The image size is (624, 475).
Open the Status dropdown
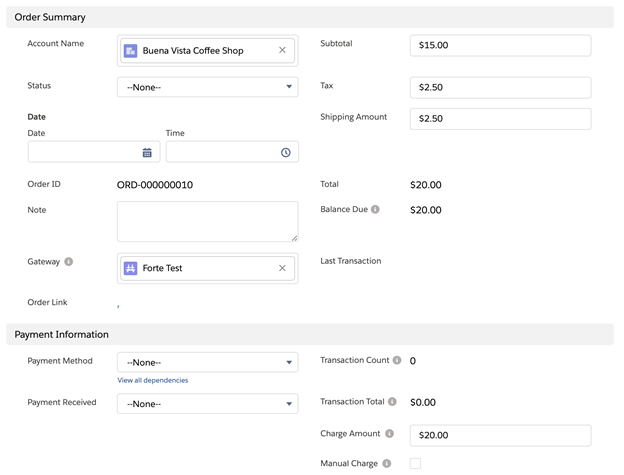(207, 87)
